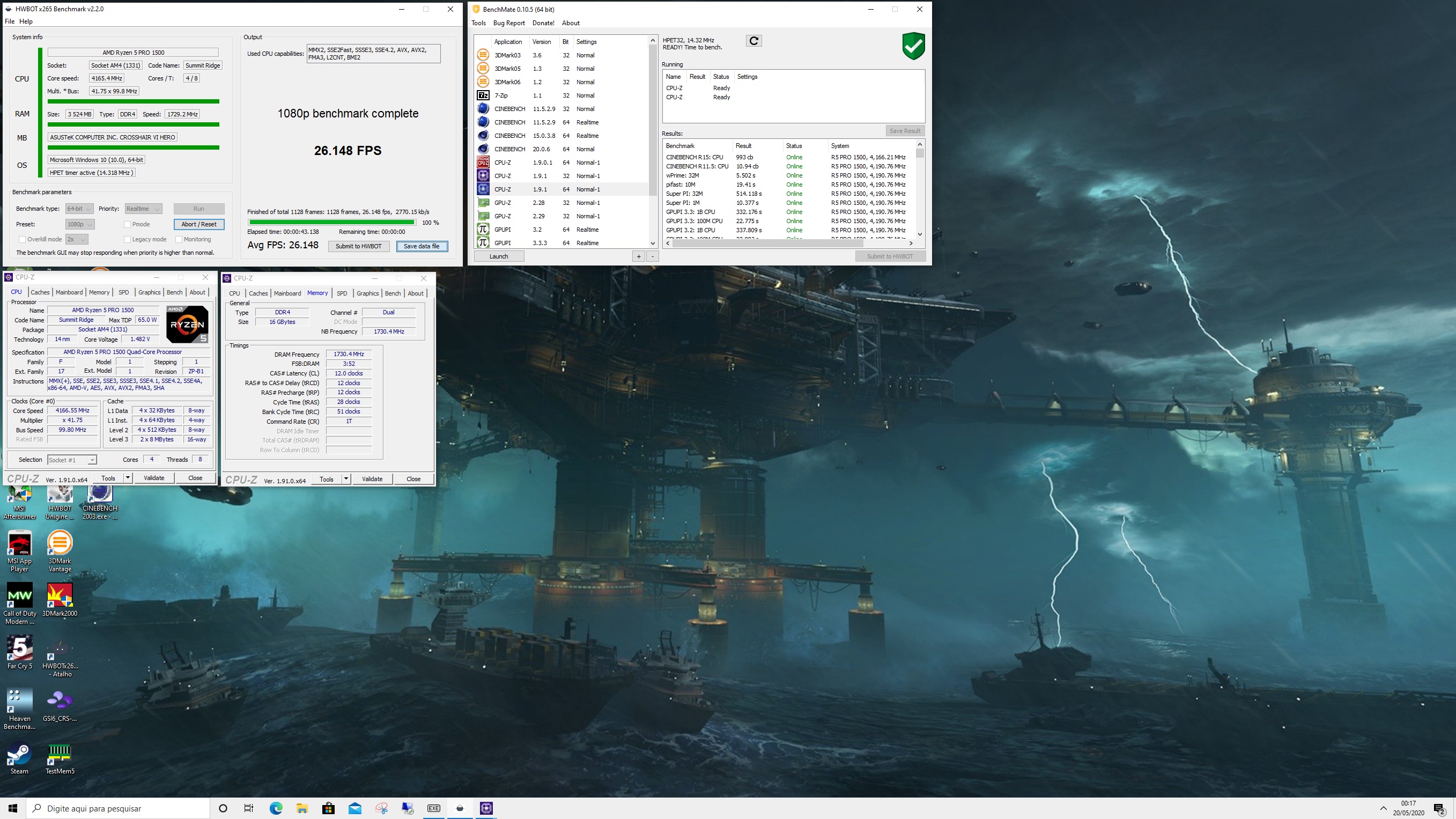Open File Explorer from the taskbar
The height and width of the screenshot is (819, 1456).
(x=302, y=808)
